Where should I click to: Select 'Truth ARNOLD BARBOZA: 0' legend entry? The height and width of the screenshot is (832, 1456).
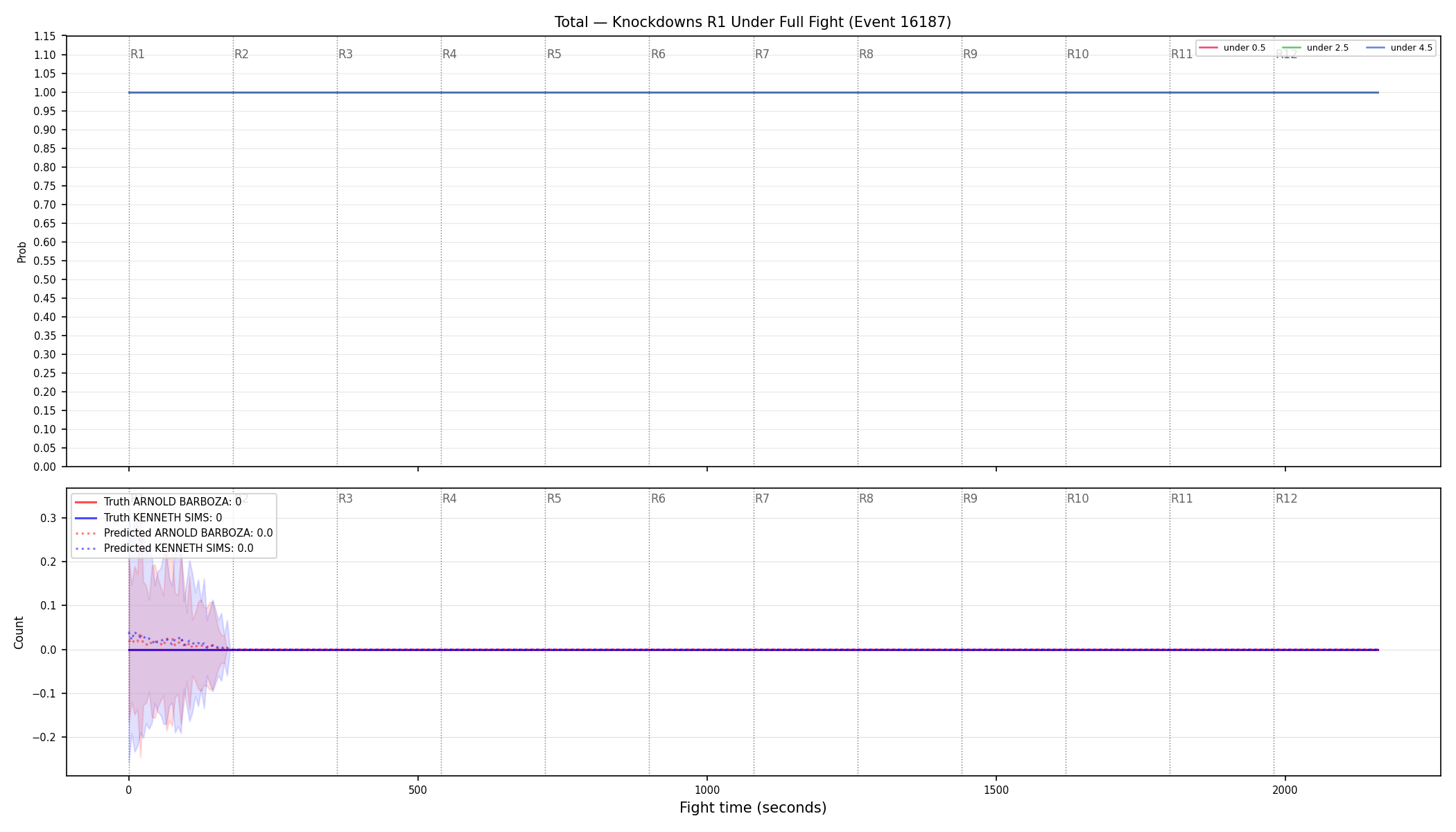pos(158,502)
